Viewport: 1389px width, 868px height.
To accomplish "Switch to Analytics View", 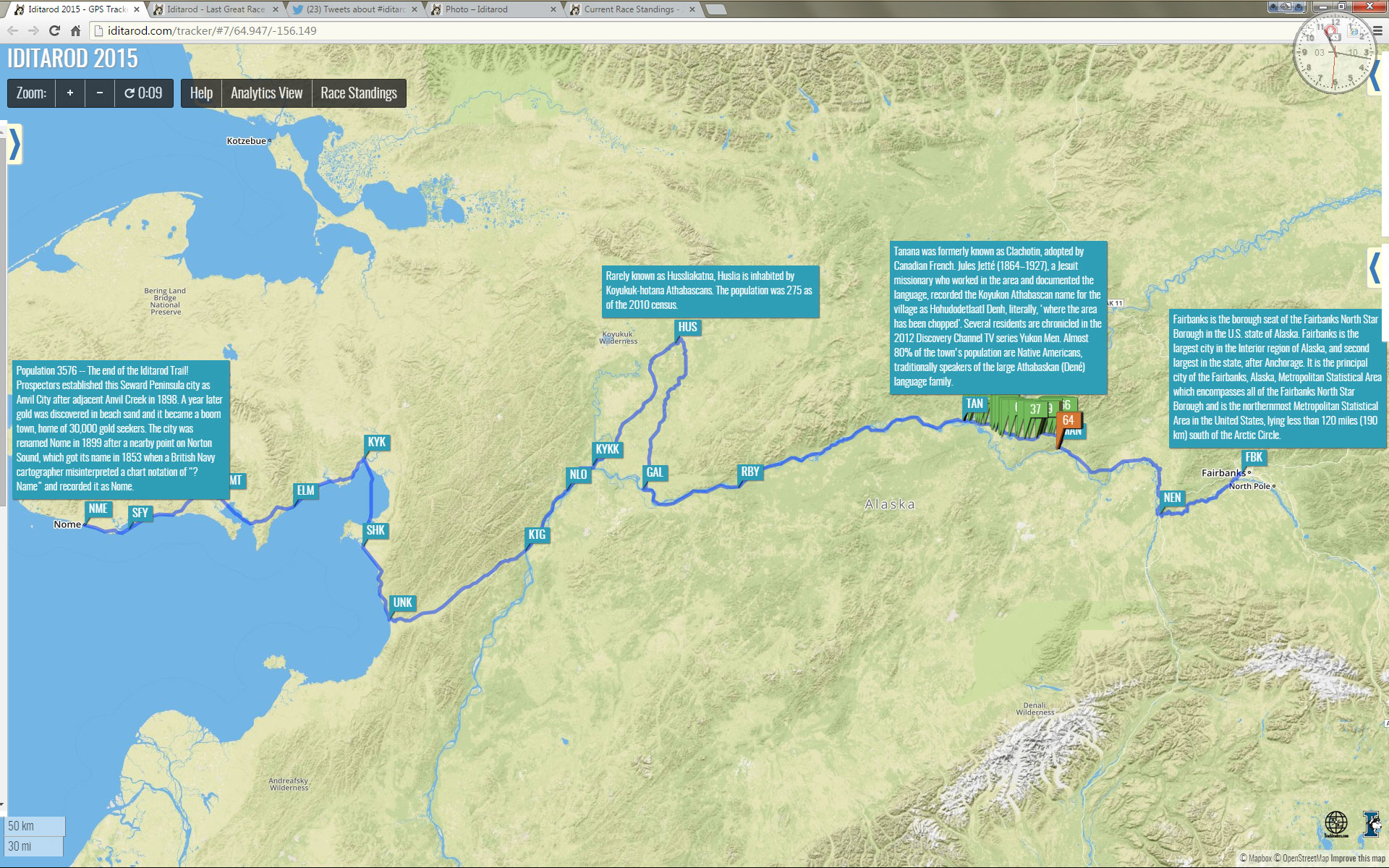I will (x=266, y=93).
